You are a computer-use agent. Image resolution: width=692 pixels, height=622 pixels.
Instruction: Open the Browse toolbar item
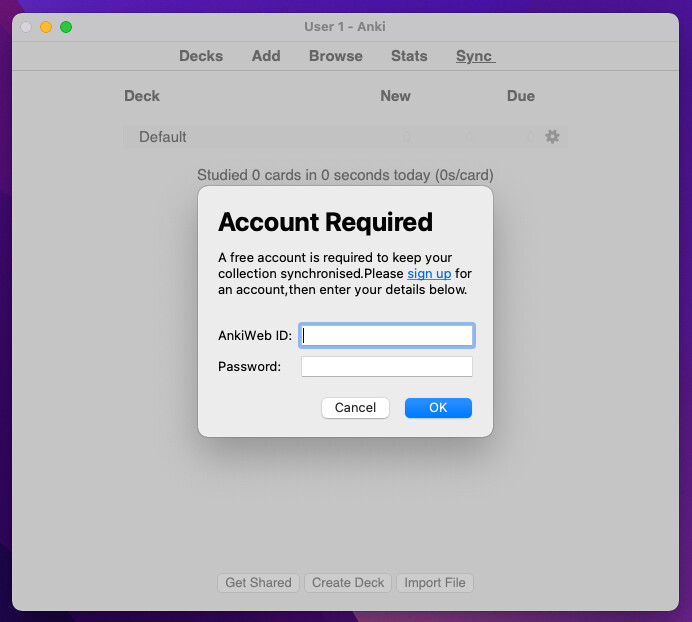tap(336, 56)
